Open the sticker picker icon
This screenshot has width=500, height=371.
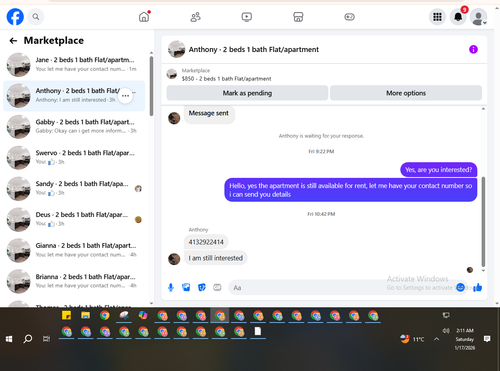point(202,287)
